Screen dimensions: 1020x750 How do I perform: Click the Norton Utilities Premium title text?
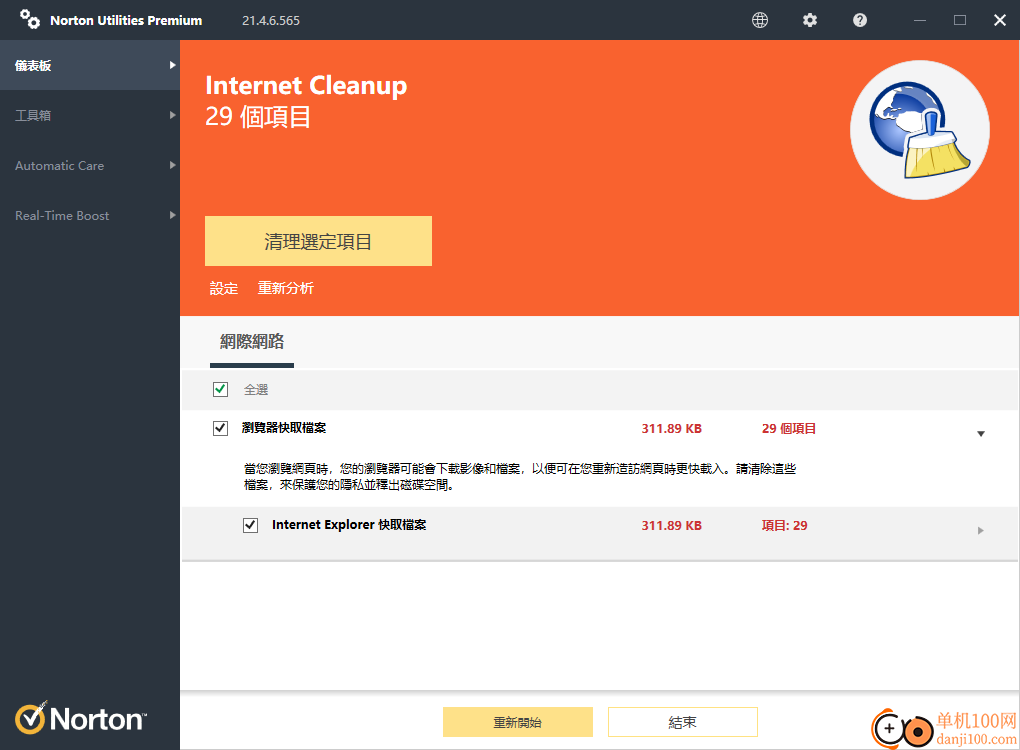point(126,20)
